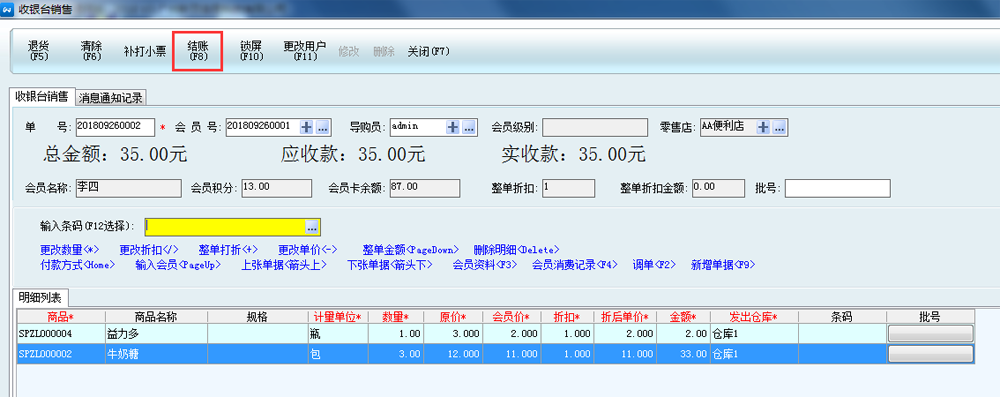Click the 付款方式 Home link

click(78, 264)
